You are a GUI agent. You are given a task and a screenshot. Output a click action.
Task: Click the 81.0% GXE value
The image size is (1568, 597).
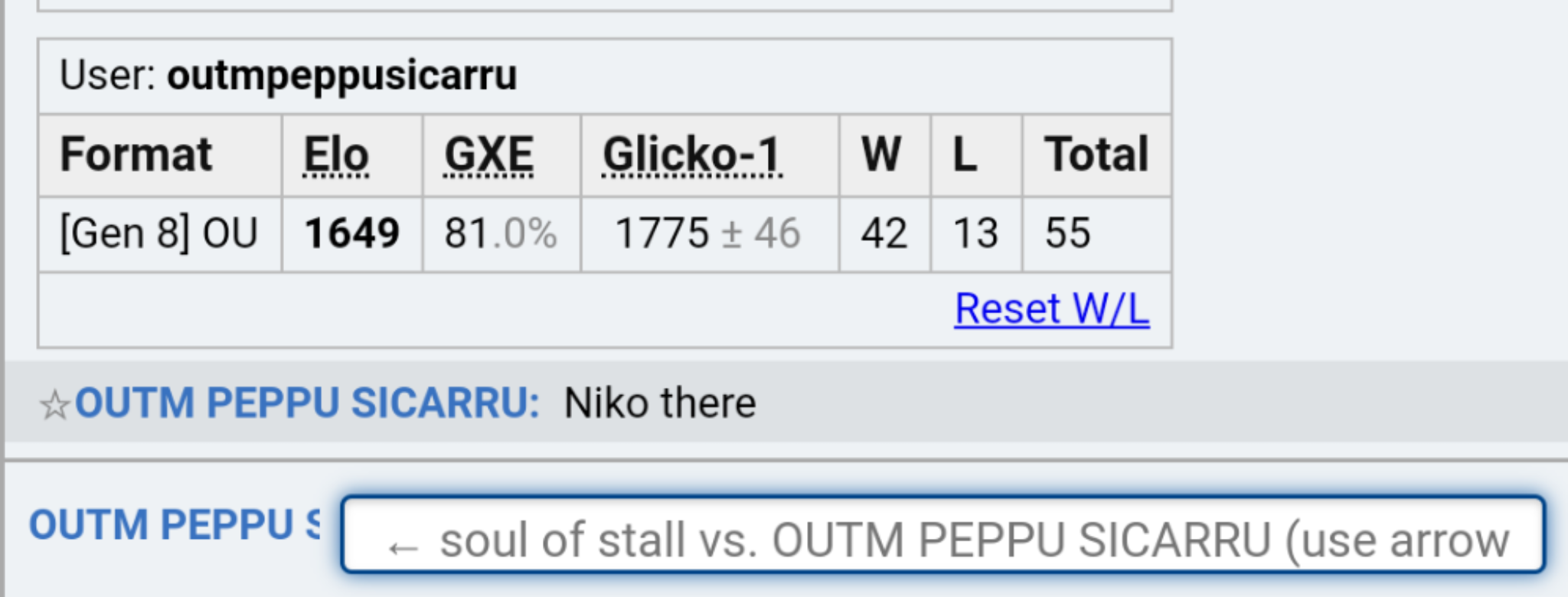(501, 233)
